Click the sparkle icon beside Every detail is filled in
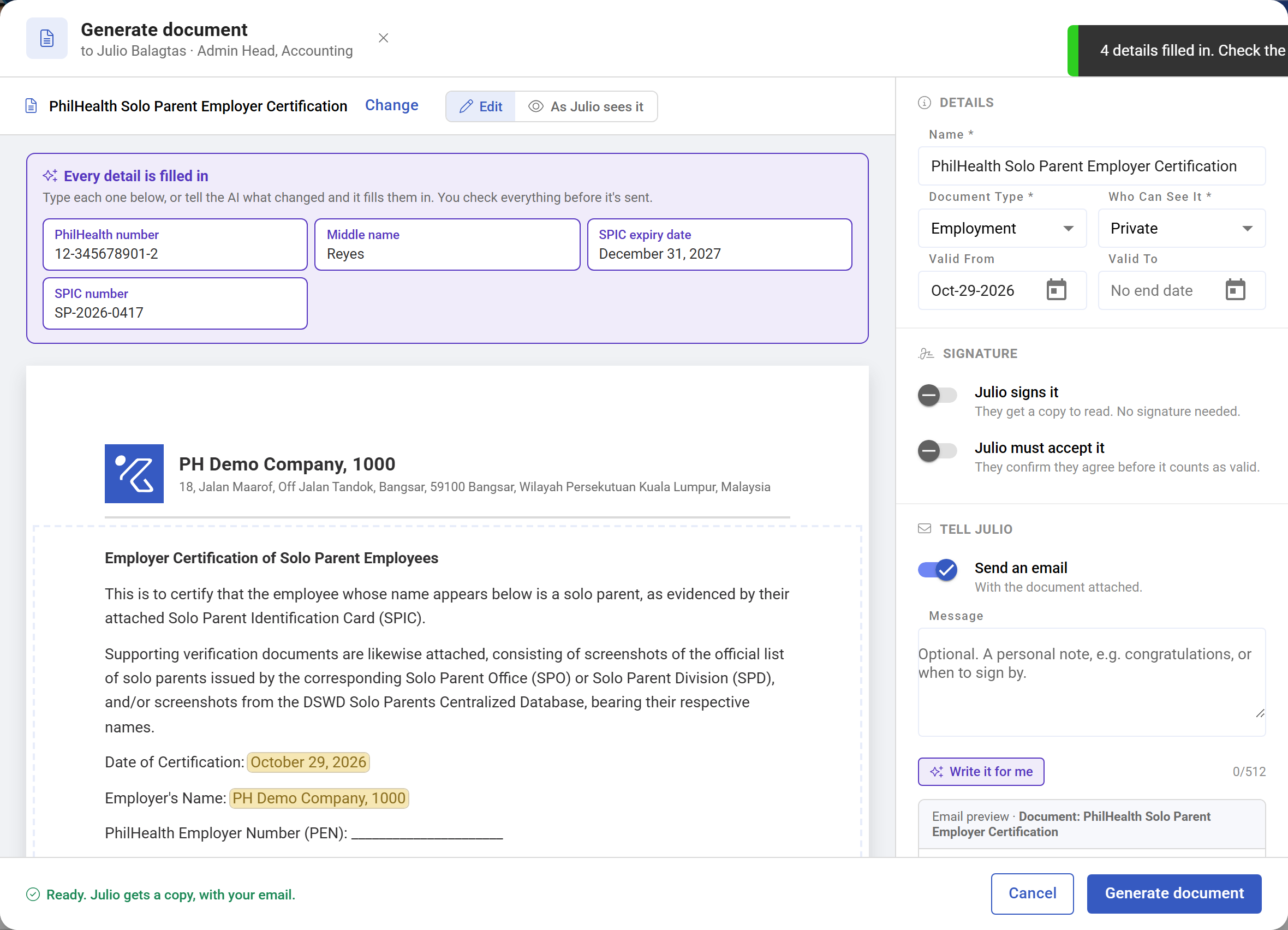The image size is (1288, 930). tap(50, 175)
